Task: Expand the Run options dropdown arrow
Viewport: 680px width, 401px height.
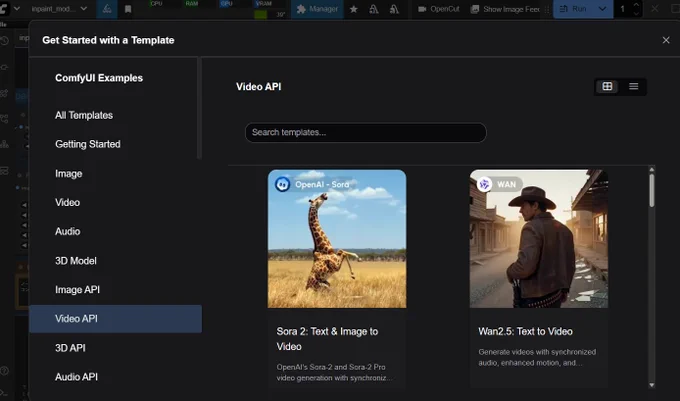Action: [602, 9]
